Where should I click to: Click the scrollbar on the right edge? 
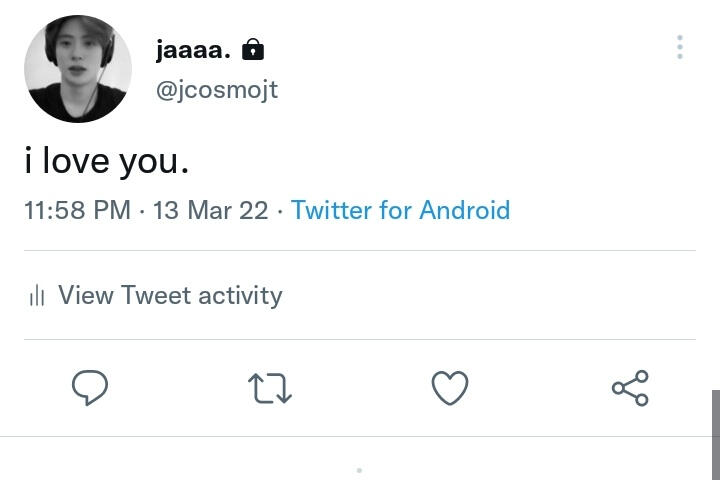(x=715, y=430)
